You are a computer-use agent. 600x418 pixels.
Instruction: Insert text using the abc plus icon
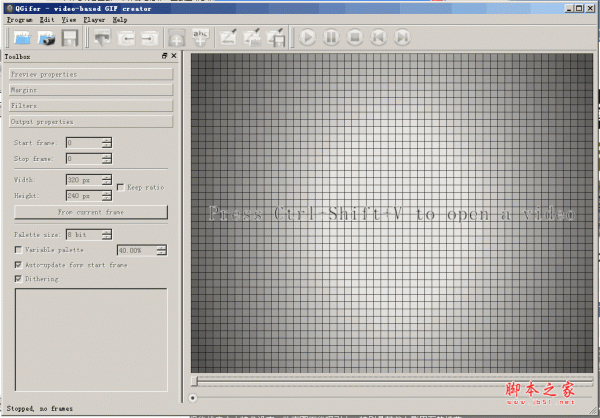201,37
